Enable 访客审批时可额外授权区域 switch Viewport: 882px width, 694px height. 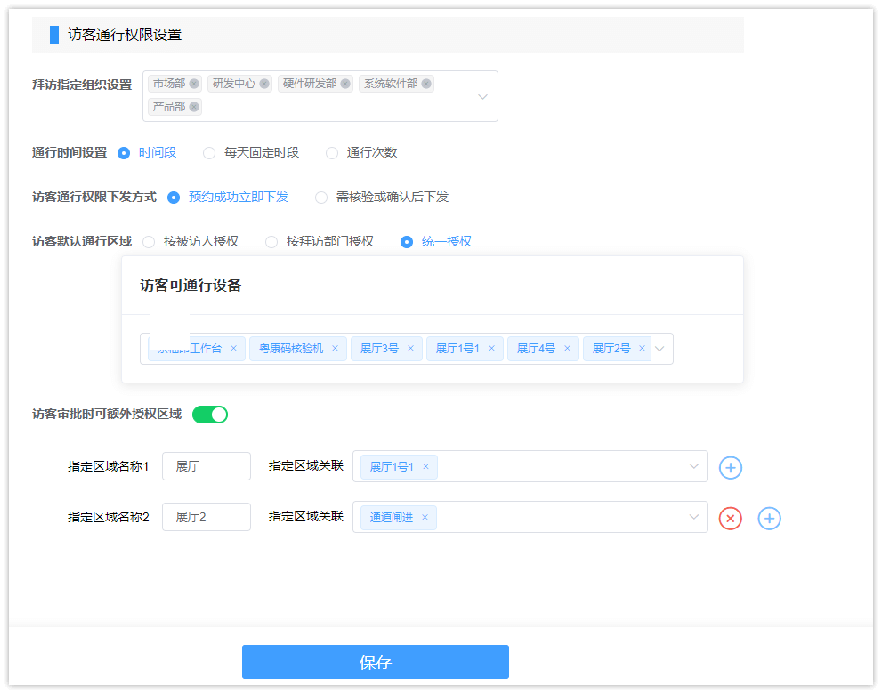pyautogui.click(x=209, y=413)
